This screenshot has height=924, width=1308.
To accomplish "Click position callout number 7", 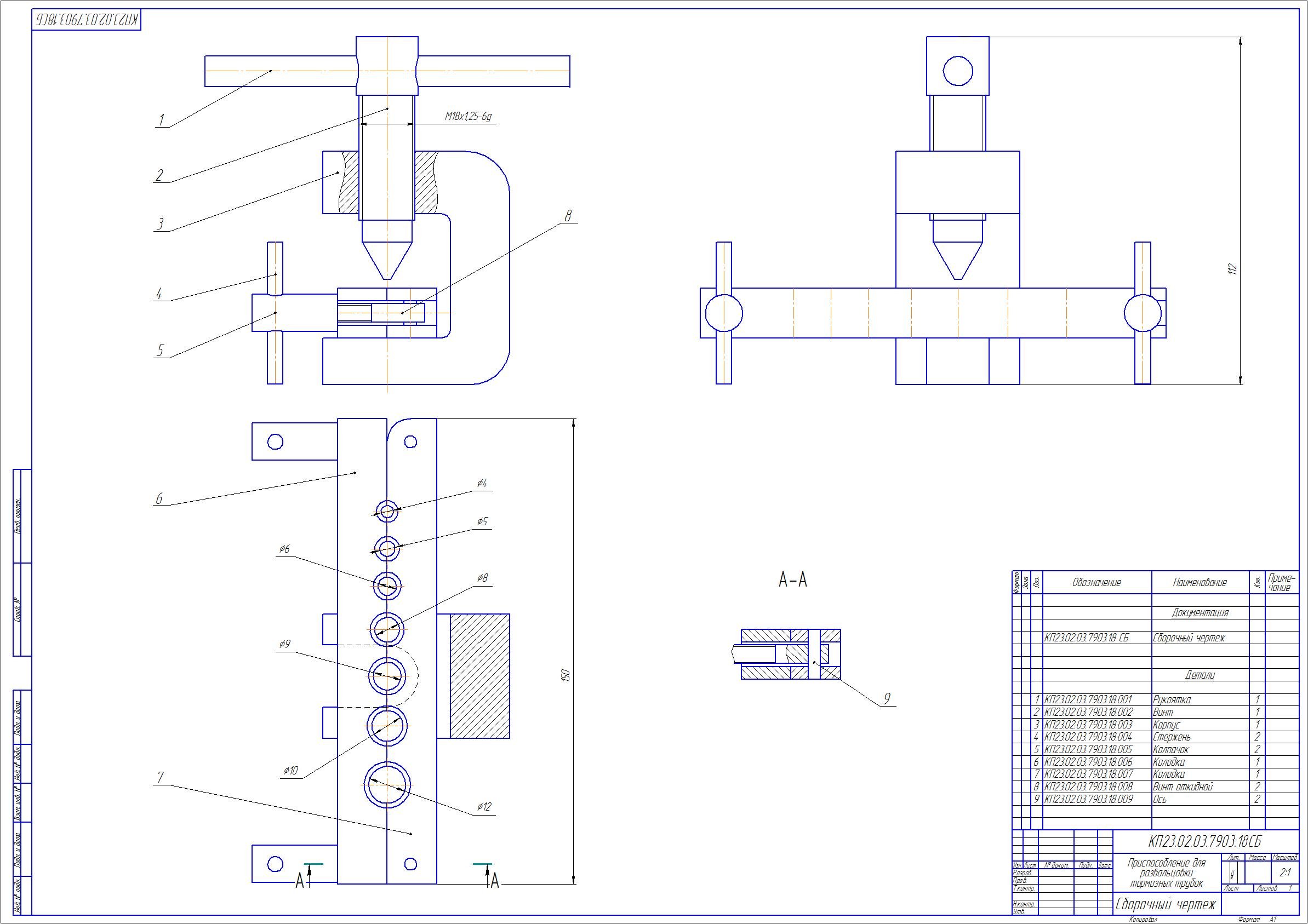I will (x=160, y=778).
